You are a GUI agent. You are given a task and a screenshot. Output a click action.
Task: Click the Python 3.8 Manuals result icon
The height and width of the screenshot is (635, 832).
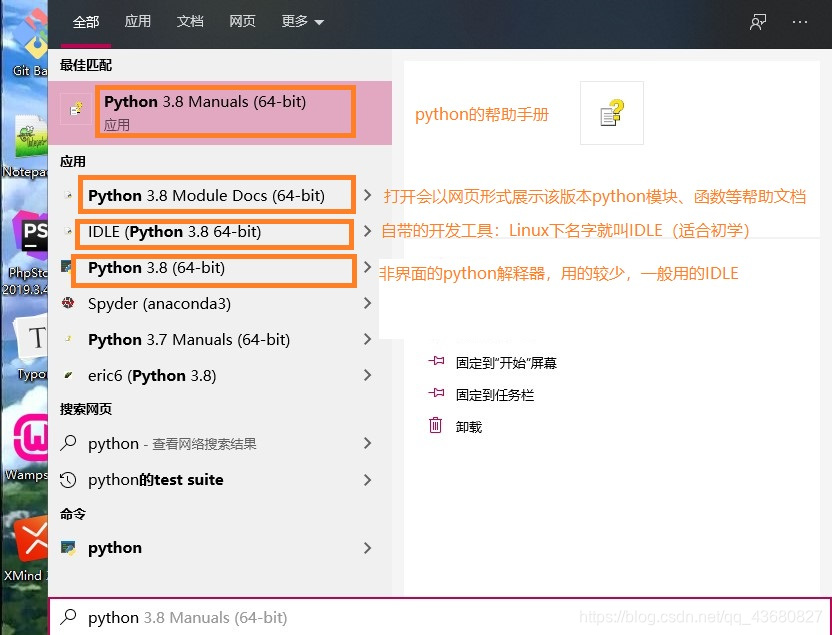click(76, 109)
